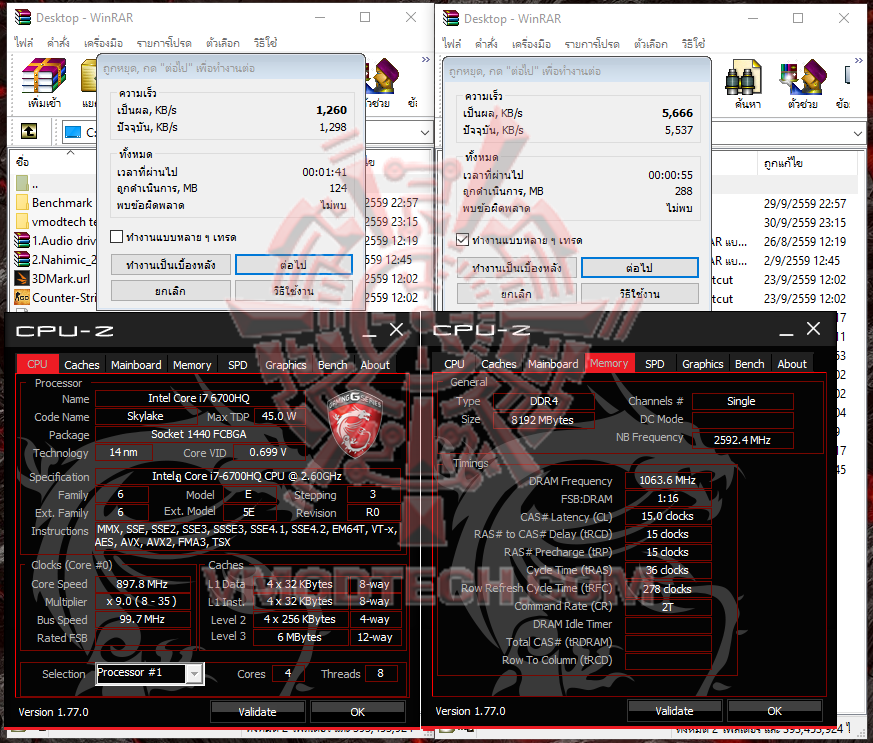Screen dimensions: 873x743
Task: Click OK button in left CPU-Z
Action: tap(357, 712)
